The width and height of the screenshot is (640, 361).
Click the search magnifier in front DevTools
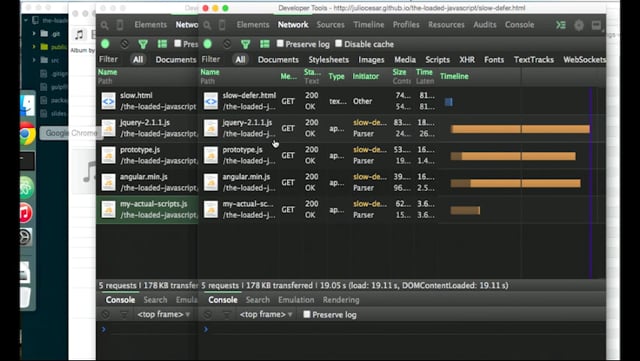pos(207,25)
